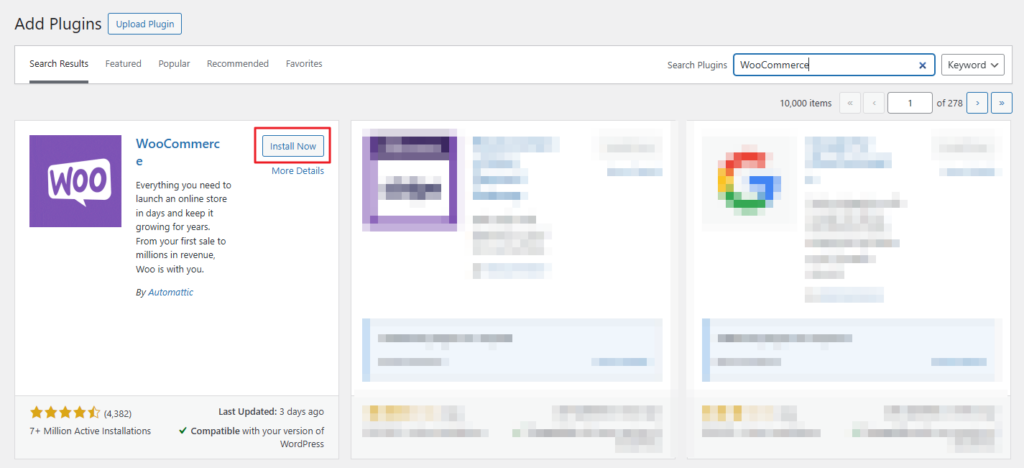Go to the previous results page
This screenshot has height=468, width=1024.
coord(874,103)
